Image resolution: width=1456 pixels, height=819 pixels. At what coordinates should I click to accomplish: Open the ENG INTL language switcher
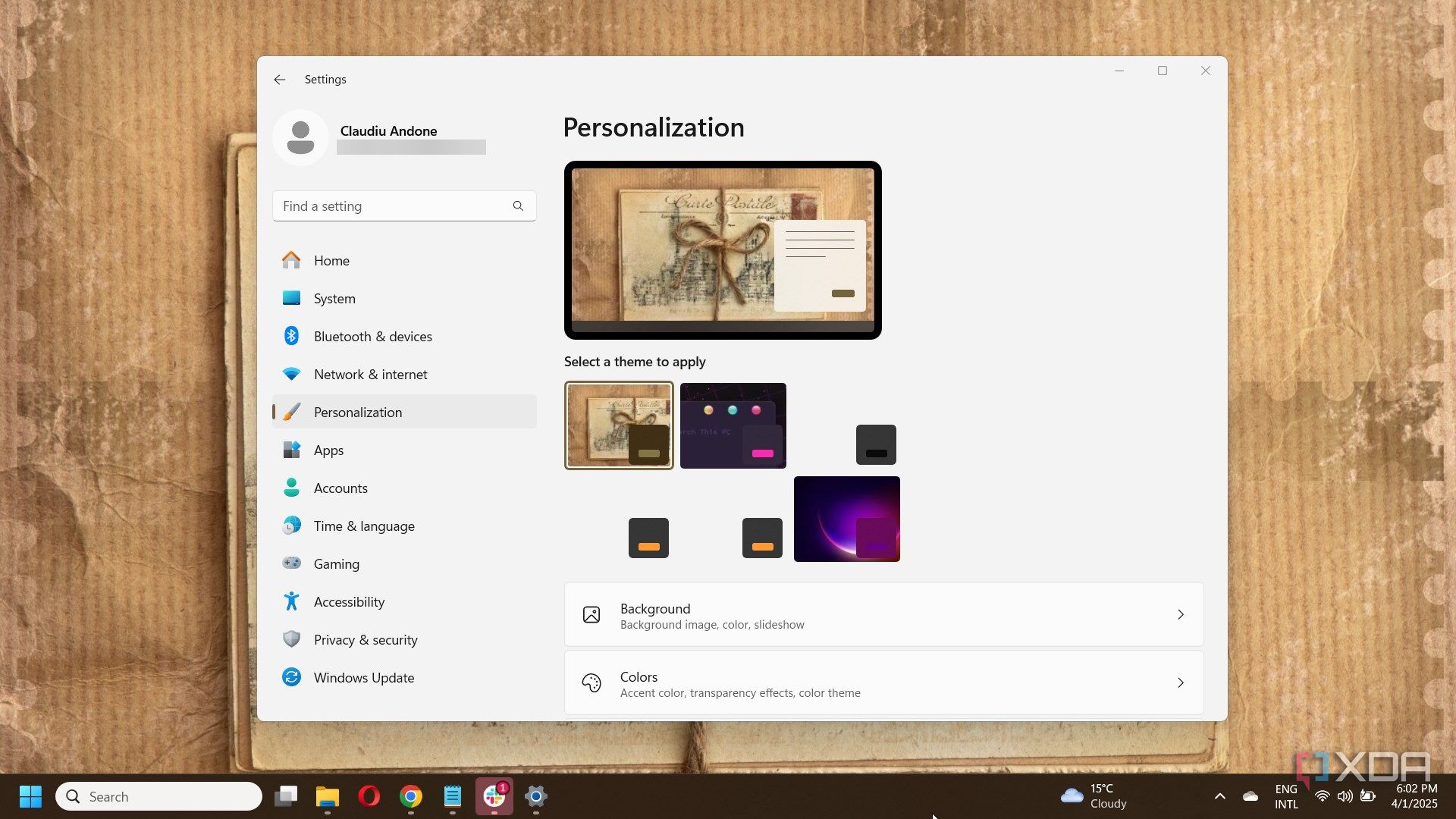click(x=1286, y=796)
